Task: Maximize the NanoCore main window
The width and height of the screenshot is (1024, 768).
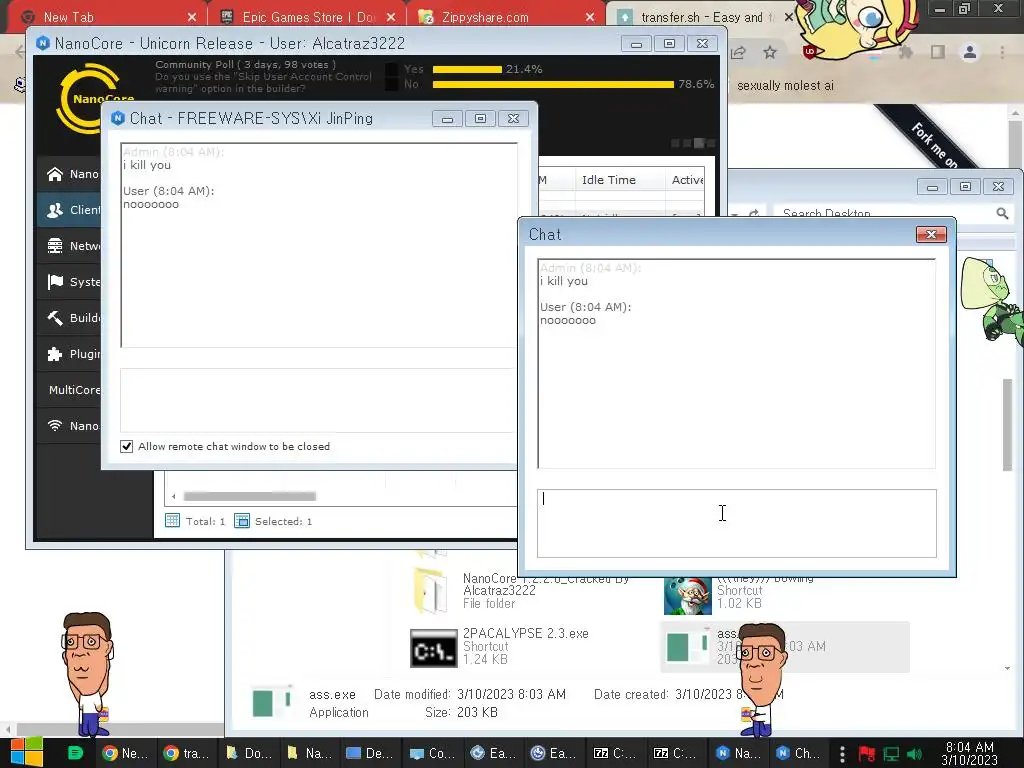Action: point(669,44)
